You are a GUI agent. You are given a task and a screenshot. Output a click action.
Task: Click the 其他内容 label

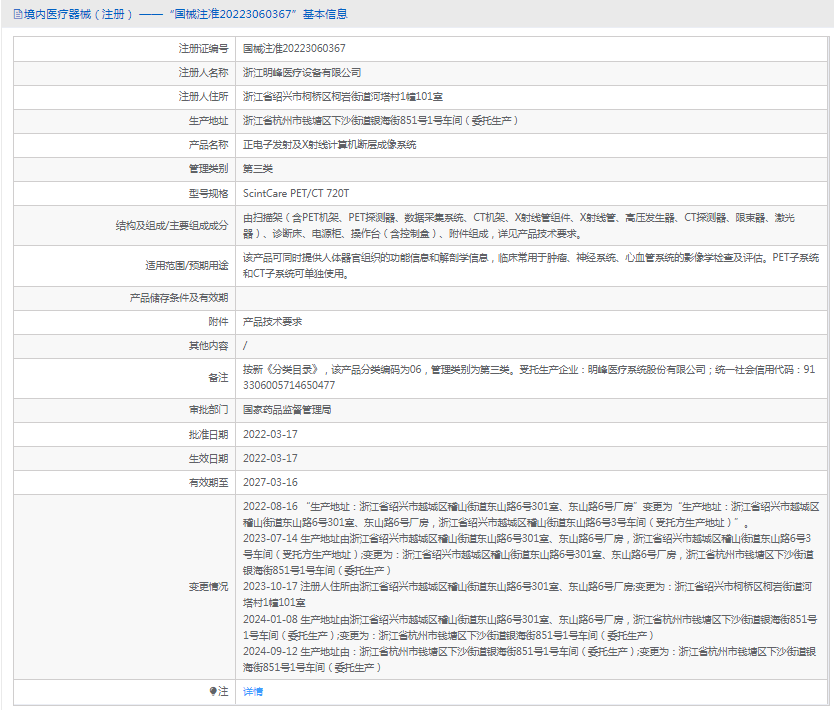(x=208, y=346)
